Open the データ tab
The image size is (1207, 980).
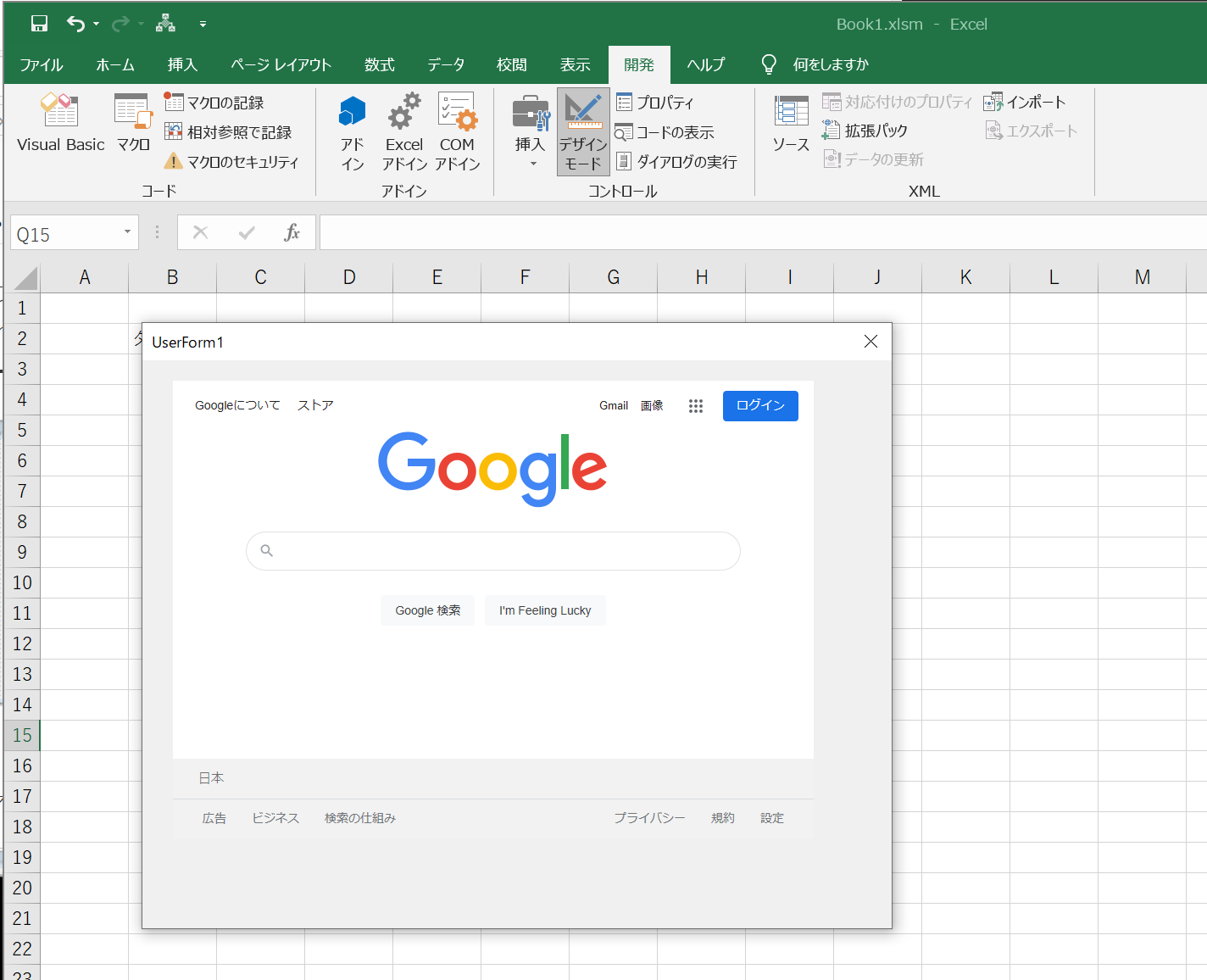446,64
